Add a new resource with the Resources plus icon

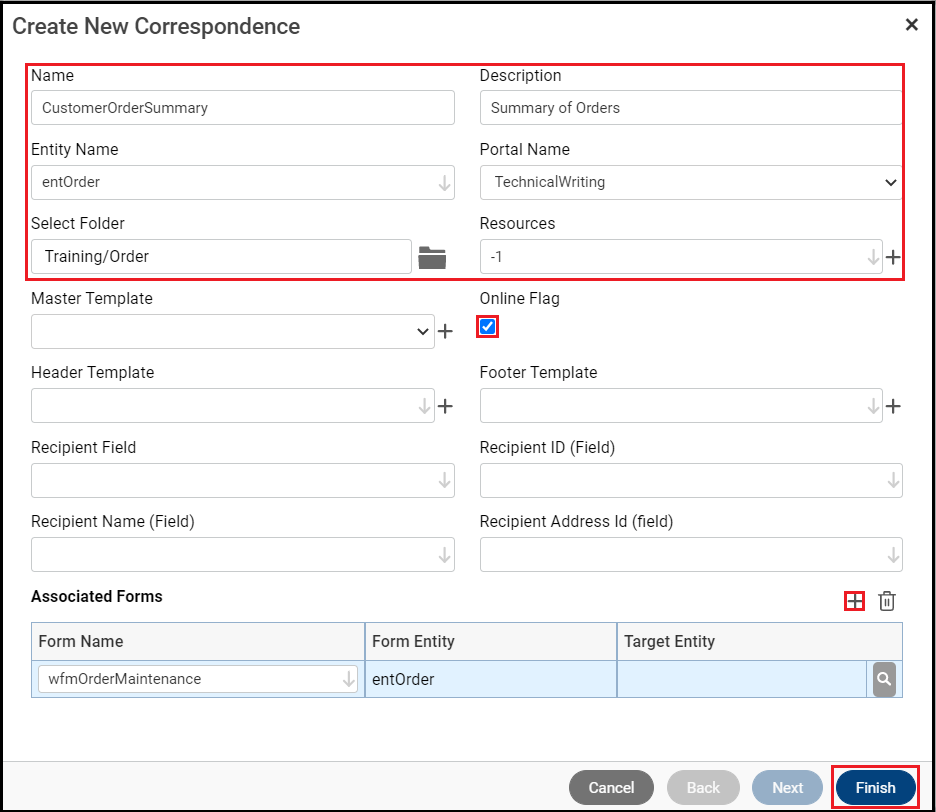[893, 257]
